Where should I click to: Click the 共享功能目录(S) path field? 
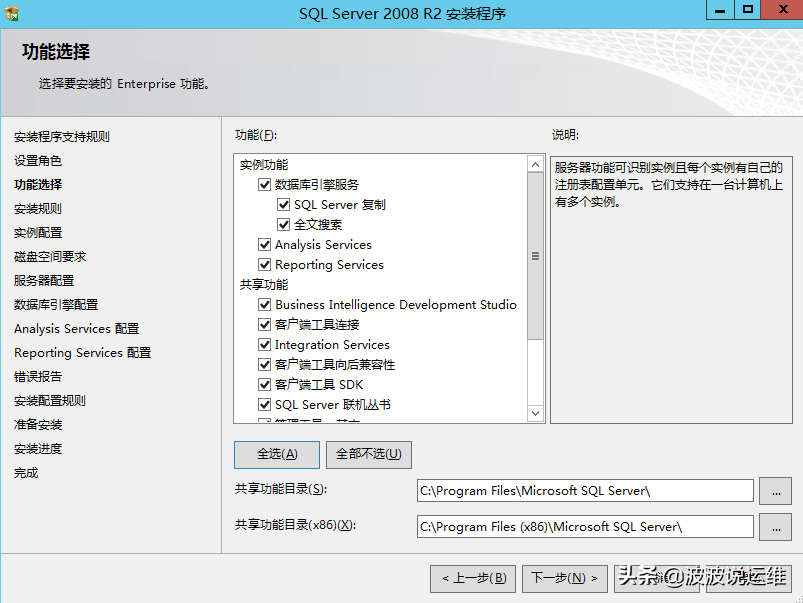585,491
